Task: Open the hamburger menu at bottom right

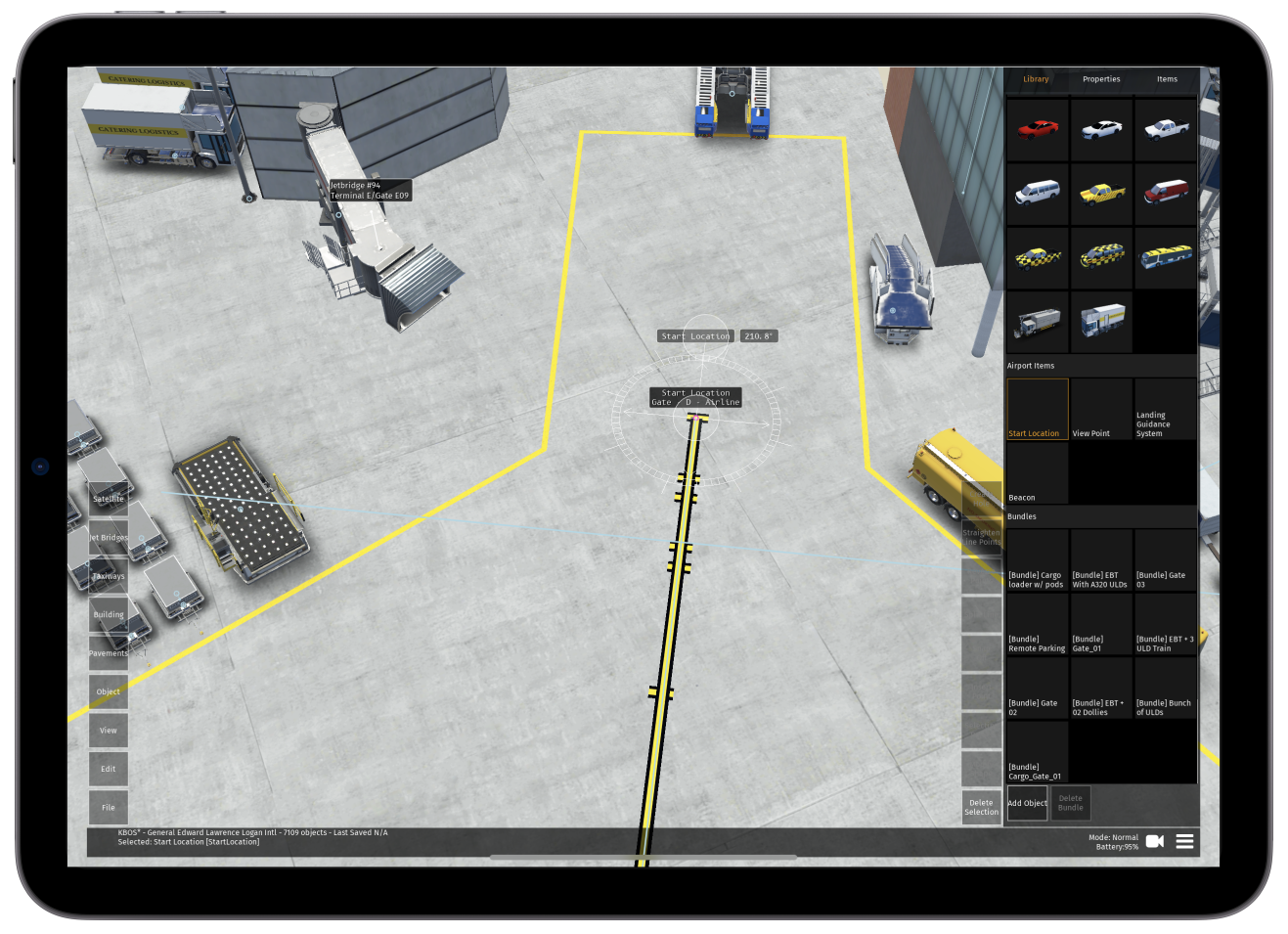Action: coord(1184,840)
